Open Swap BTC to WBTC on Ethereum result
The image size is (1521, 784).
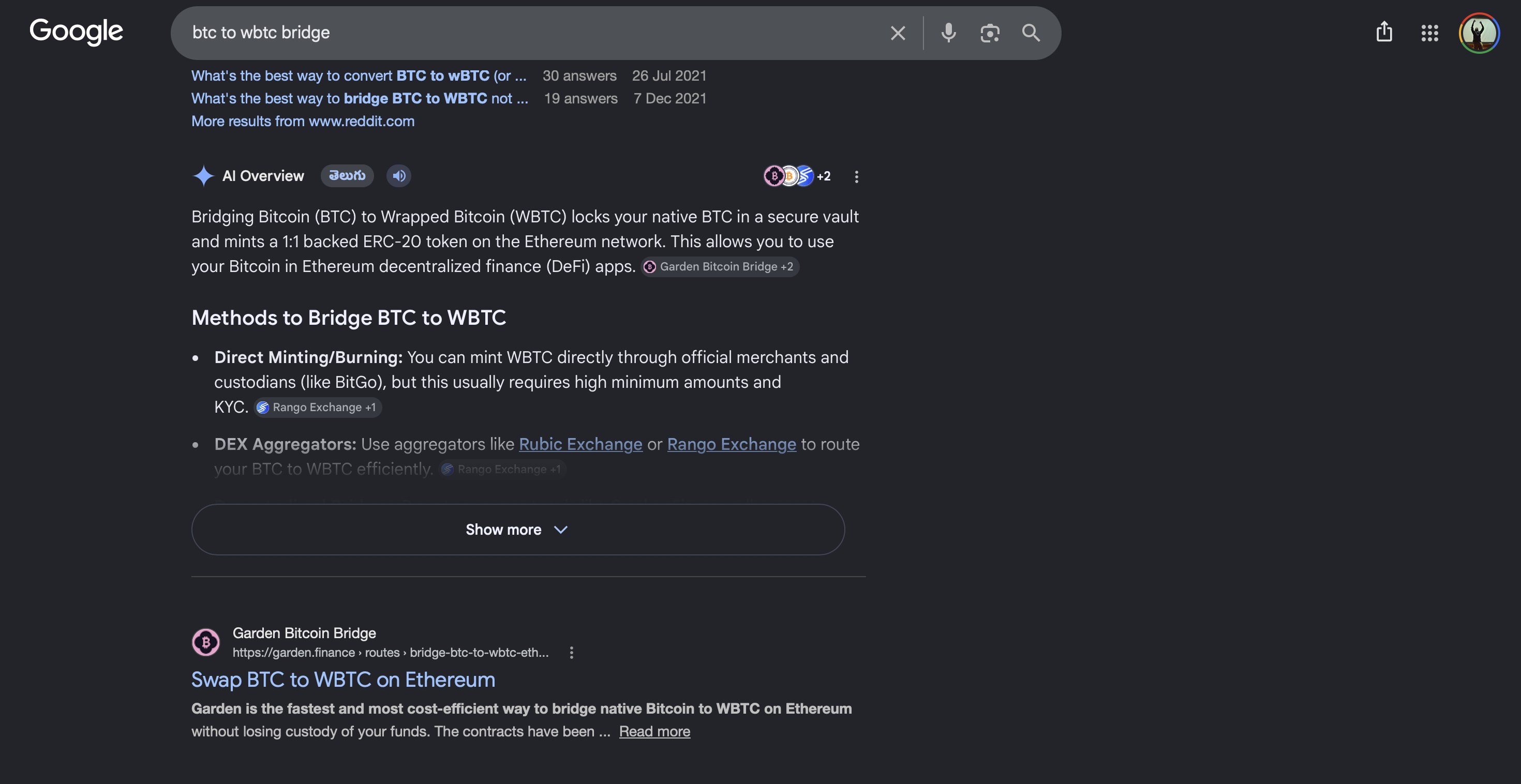click(343, 680)
